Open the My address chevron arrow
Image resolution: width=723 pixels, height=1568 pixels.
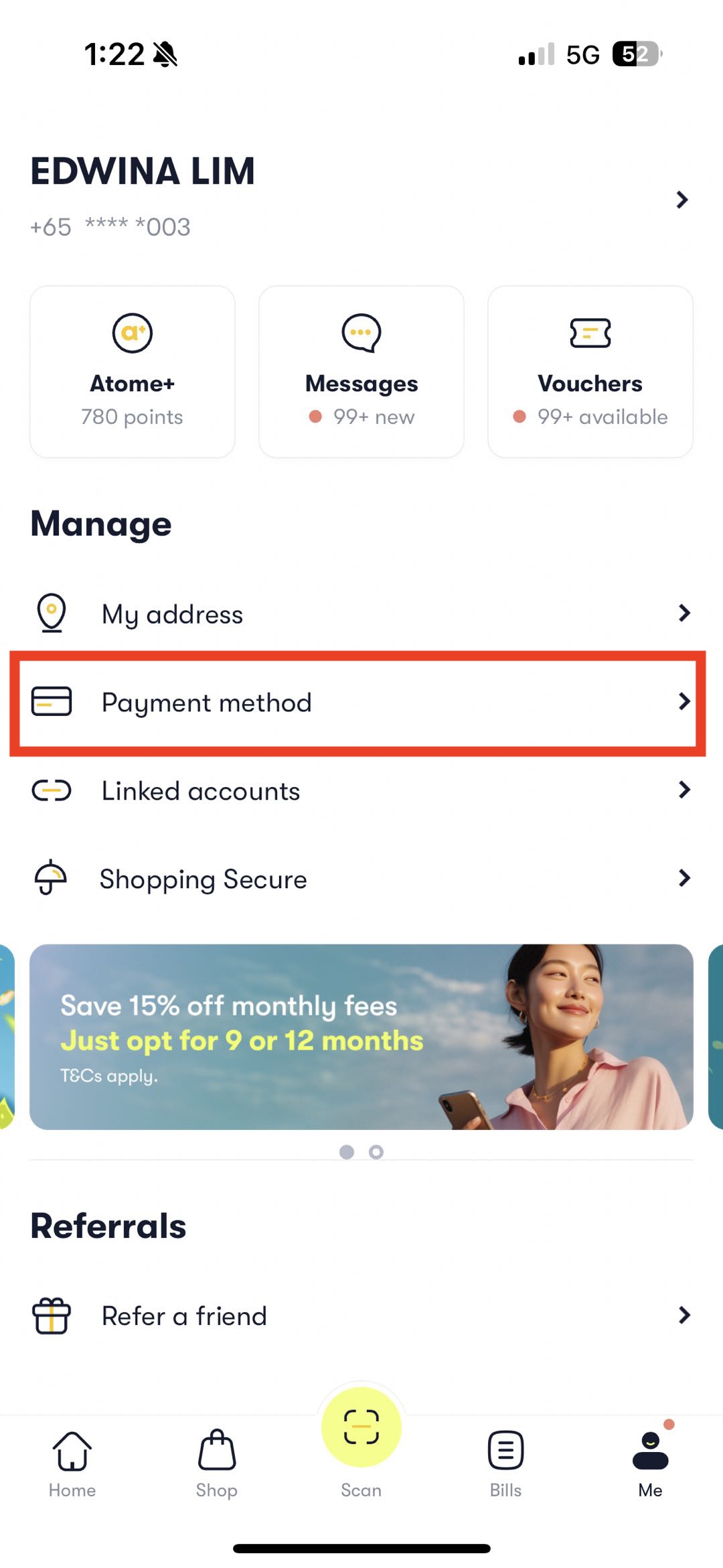[x=684, y=613]
